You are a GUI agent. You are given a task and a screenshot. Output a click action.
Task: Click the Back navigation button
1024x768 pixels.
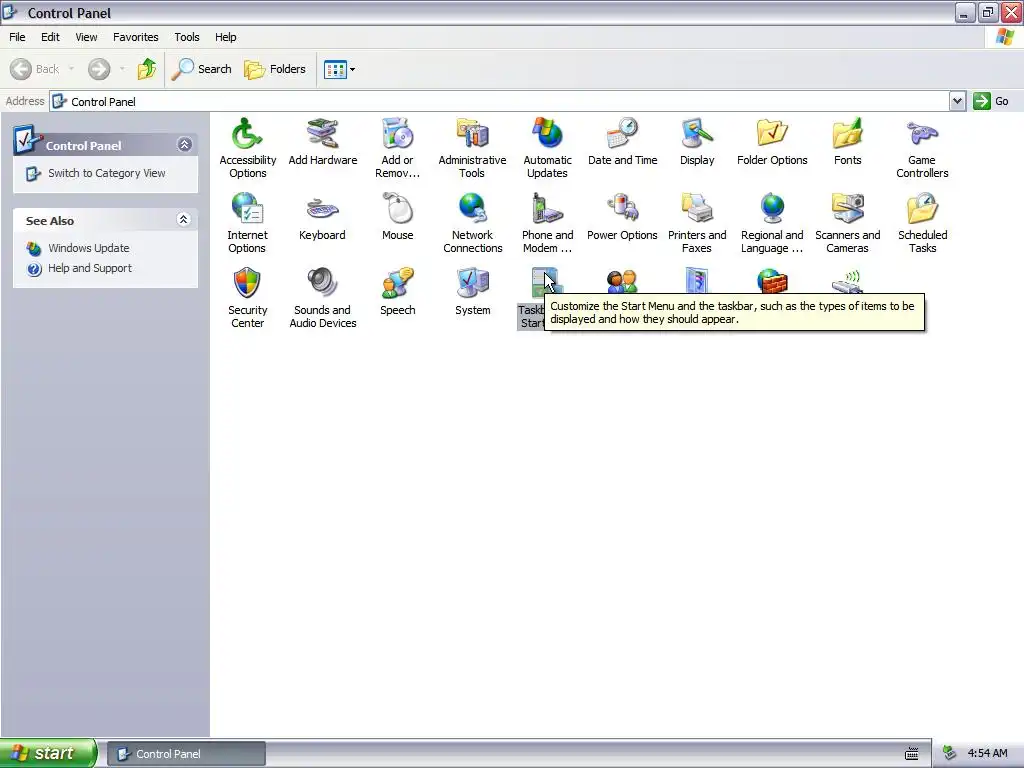tap(35, 69)
